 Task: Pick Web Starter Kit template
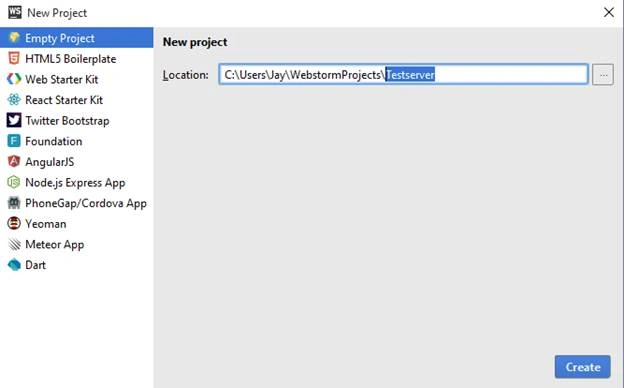tap(76, 79)
